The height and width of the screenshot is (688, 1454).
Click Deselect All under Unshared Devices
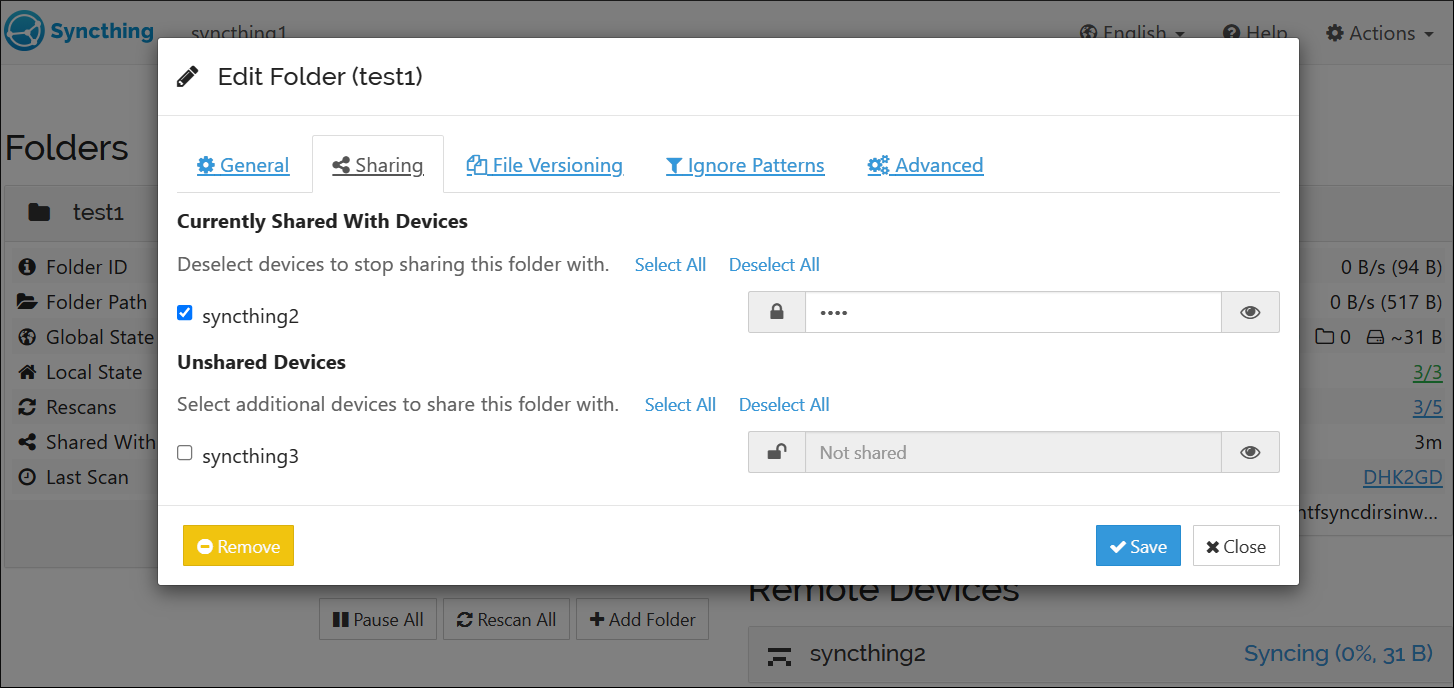(x=784, y=405)
